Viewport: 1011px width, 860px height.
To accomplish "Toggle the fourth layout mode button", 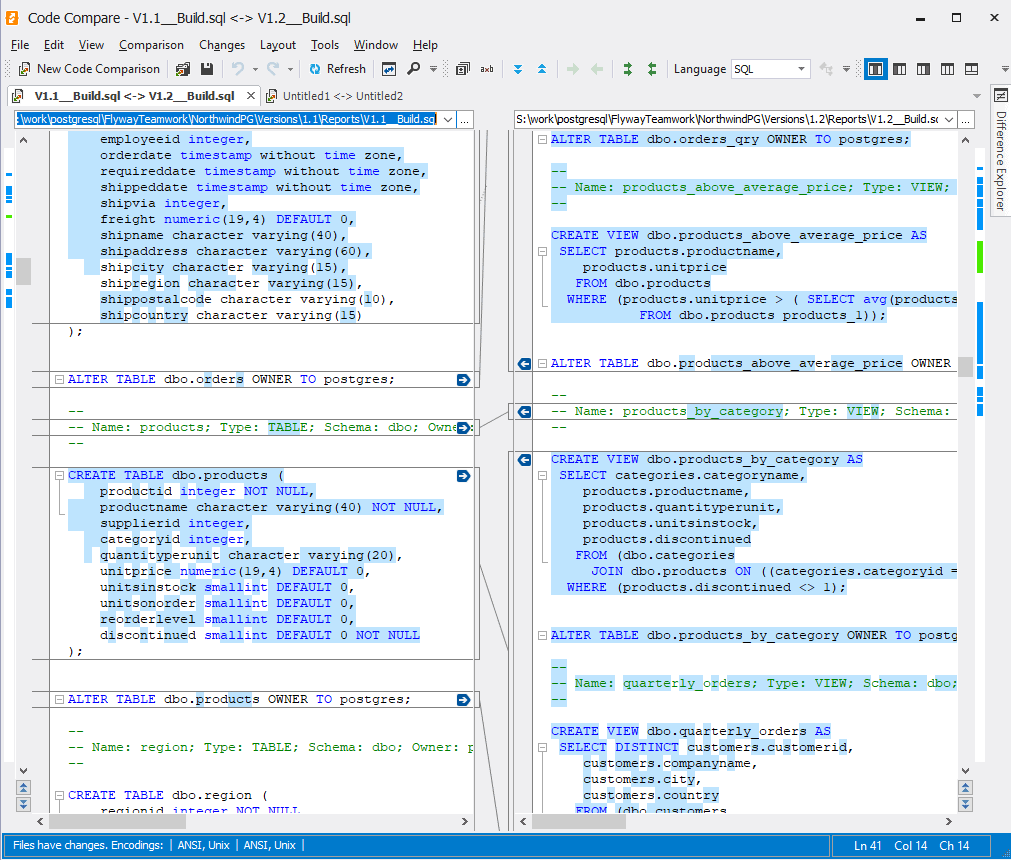I will coord(947,69).
